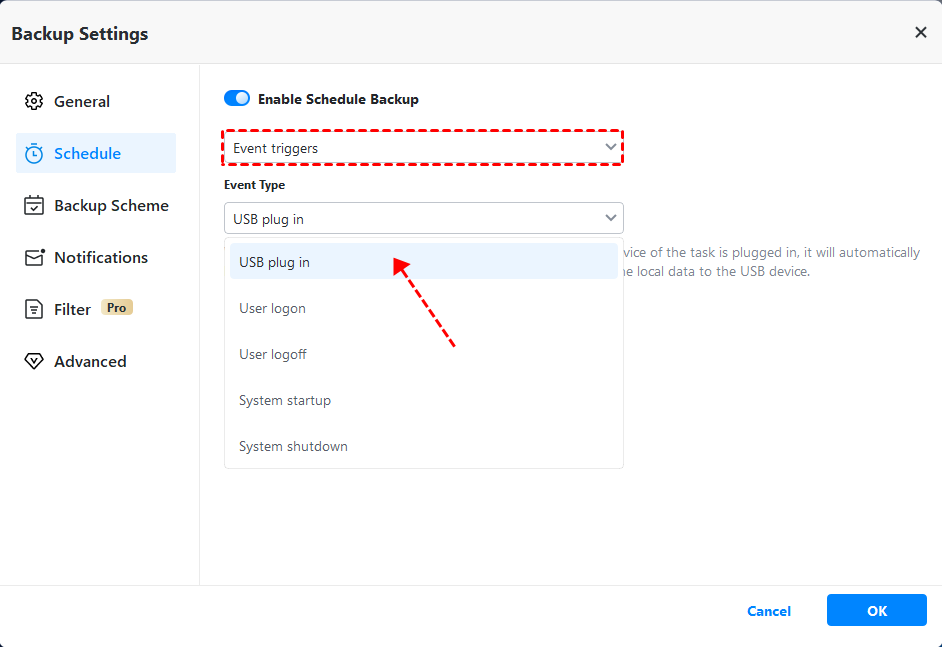Click the Notifications envelope icon
The image size is (942, 647).
click(34, 257)
